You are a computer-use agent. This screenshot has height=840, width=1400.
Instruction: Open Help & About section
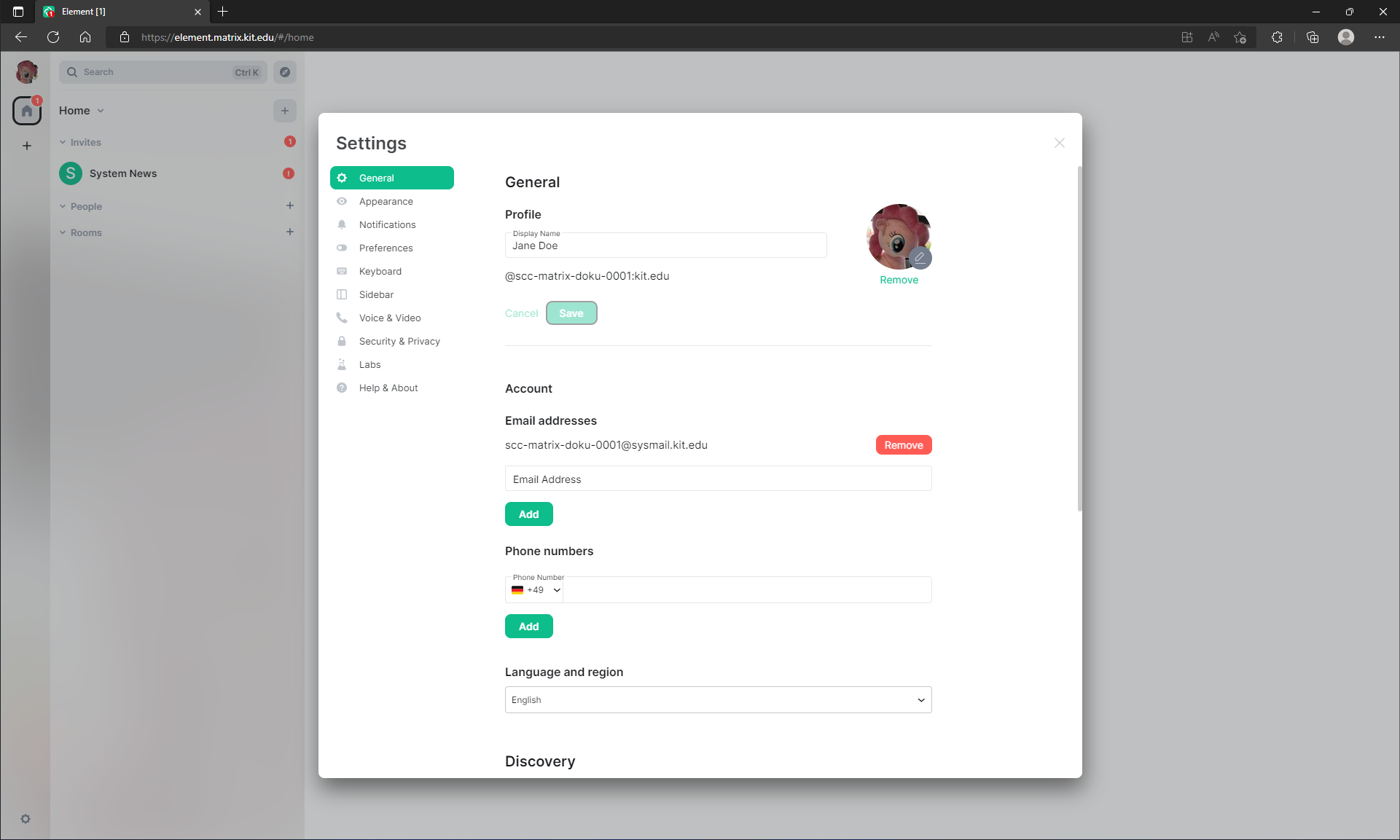(388, 387)
